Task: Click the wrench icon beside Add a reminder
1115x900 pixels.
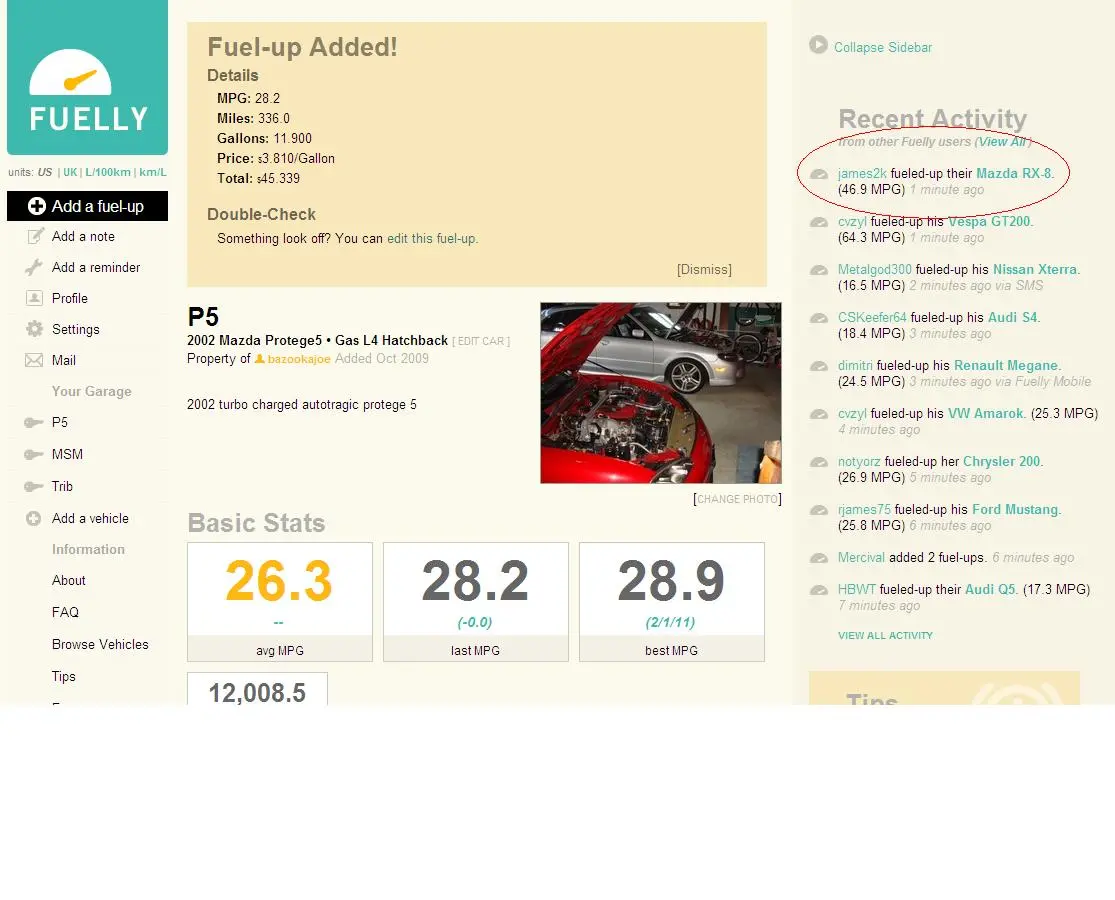Action: (x=34, y=268)
